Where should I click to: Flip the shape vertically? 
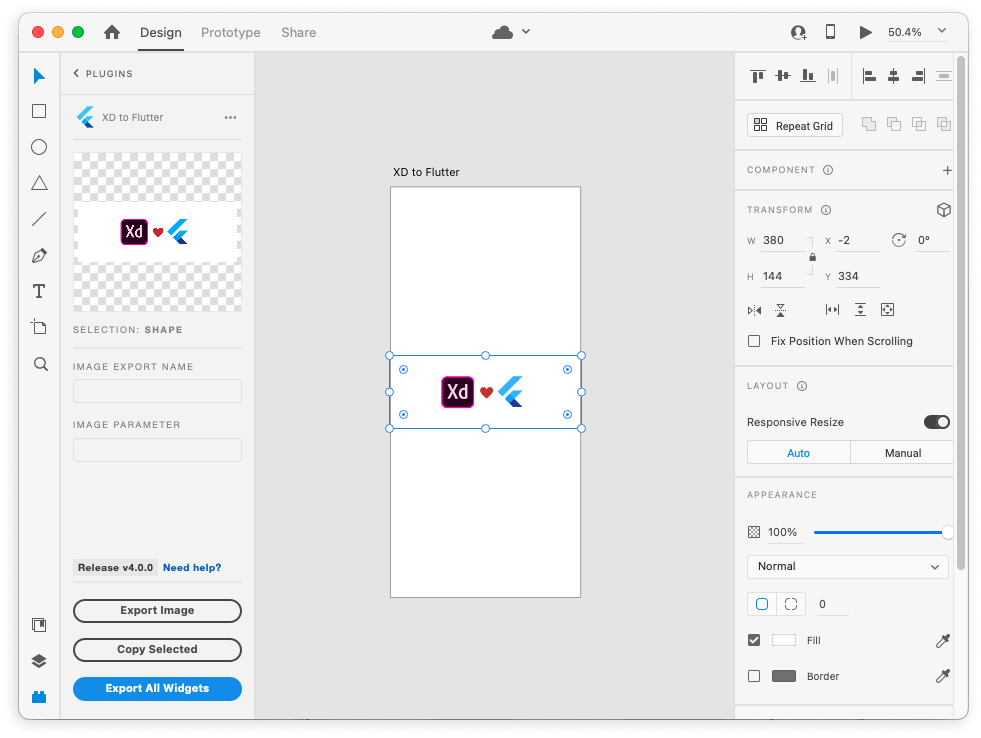click(x=780, y=310)
